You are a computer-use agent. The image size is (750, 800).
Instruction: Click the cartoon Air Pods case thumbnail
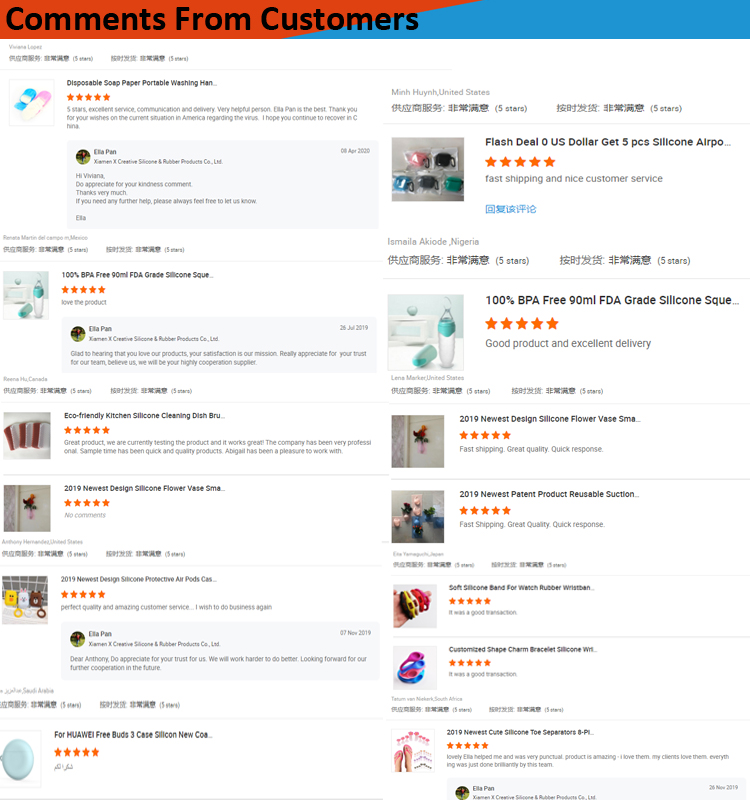point(25,600)
